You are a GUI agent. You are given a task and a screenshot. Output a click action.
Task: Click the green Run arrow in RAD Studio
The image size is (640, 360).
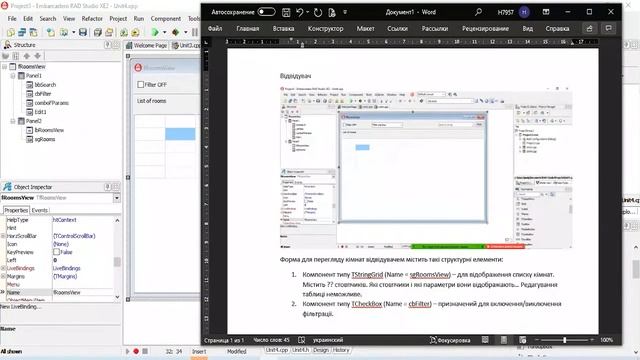click(155, 32)
